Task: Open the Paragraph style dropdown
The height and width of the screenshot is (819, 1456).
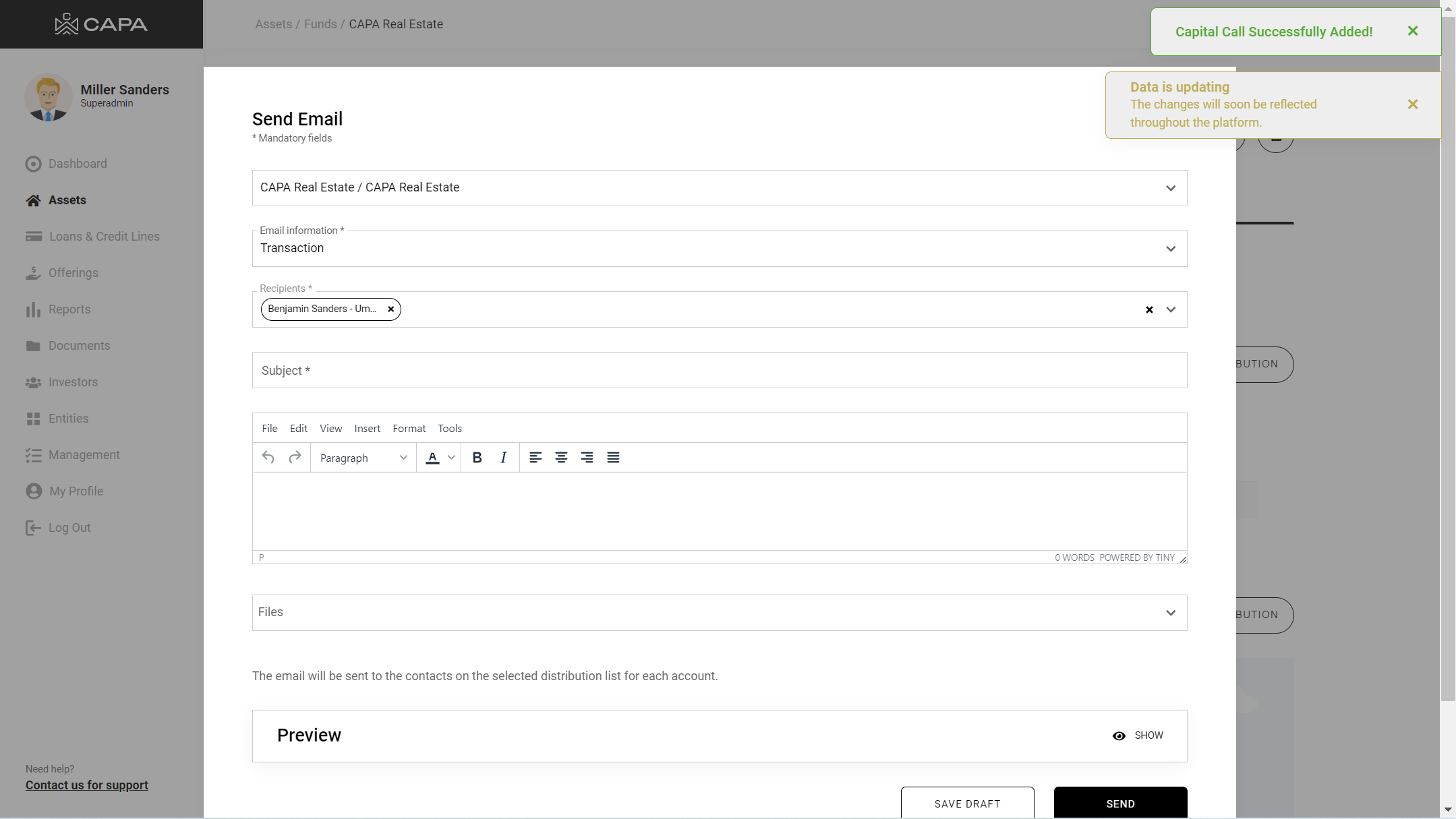Action: point(363,458)
